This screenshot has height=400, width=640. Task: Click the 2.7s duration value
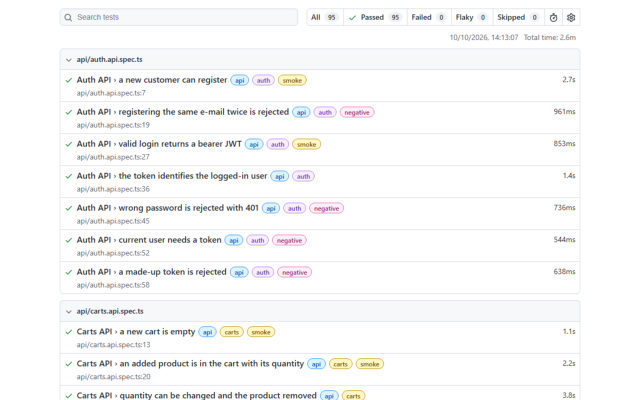569,80
